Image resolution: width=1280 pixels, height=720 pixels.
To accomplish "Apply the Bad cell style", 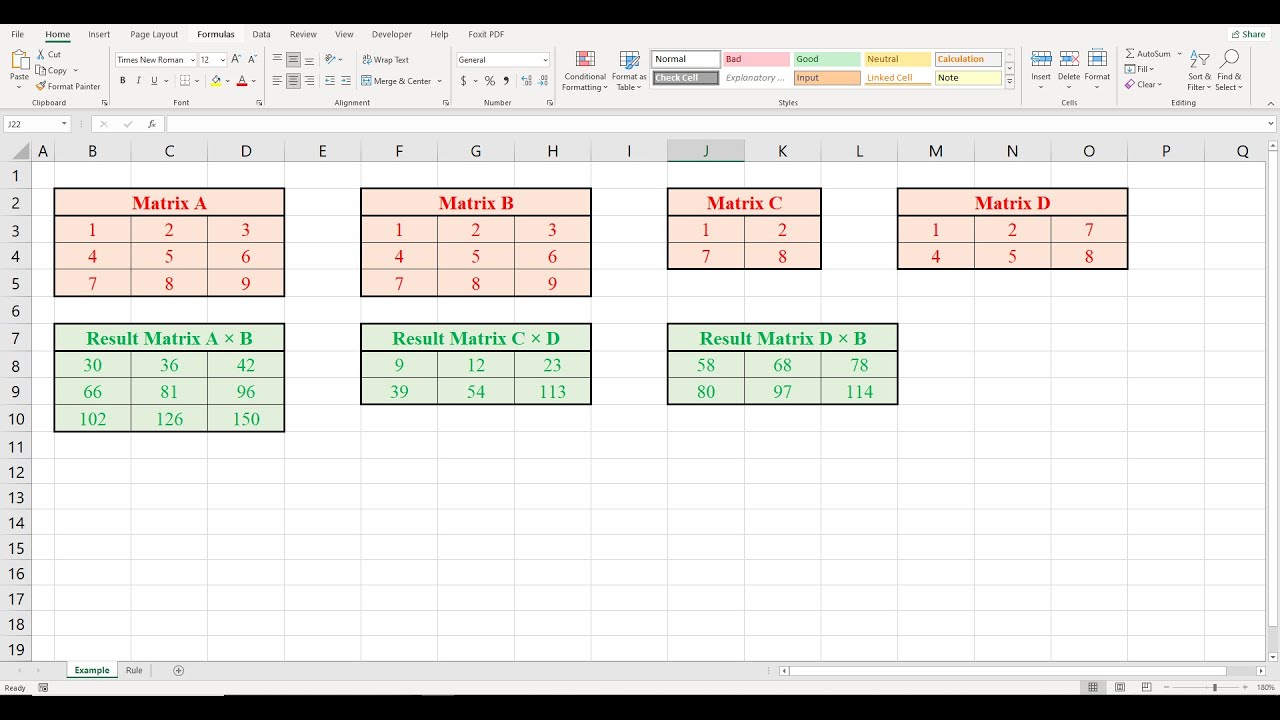I will click(x=756, y=59).
